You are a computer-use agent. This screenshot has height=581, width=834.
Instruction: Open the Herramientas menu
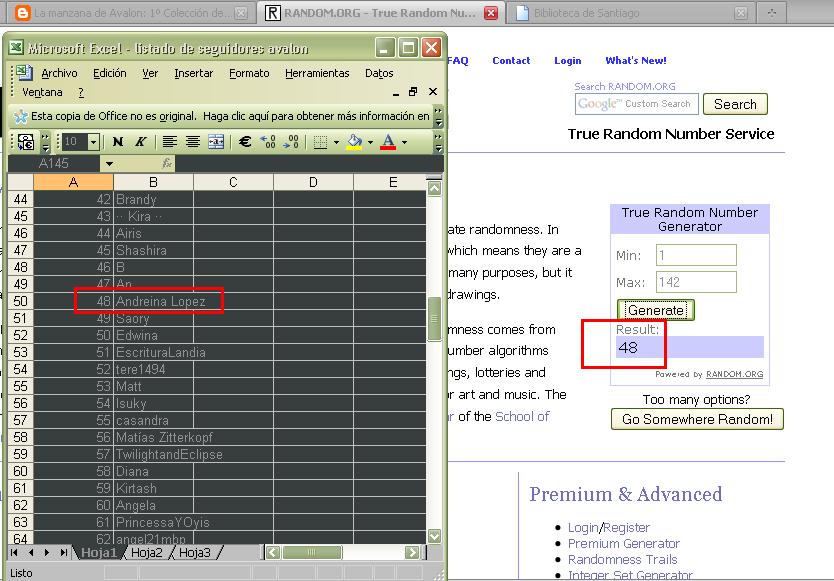(x=317, y=73)
